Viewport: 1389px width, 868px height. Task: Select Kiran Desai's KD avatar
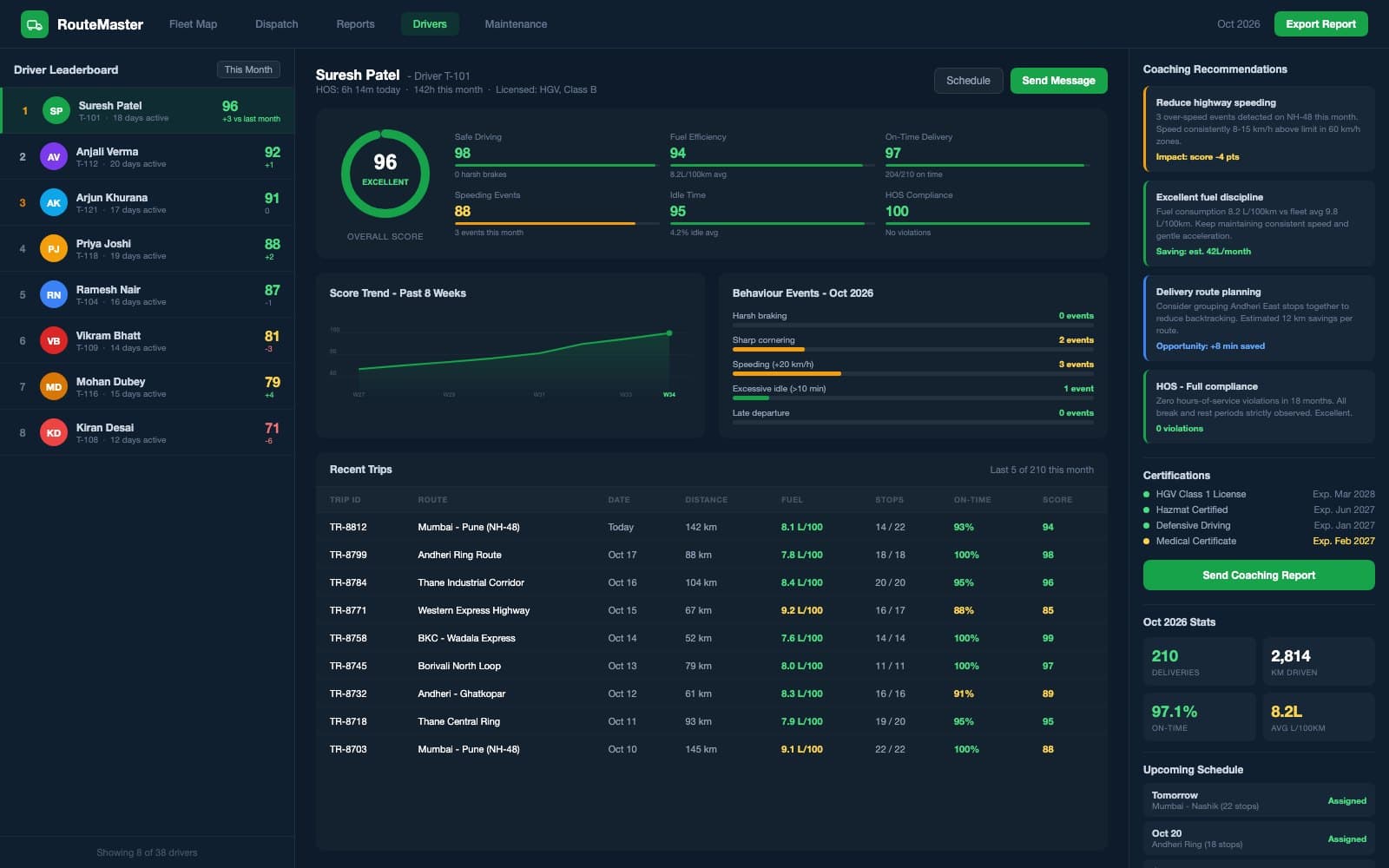[x=54, y=433]
